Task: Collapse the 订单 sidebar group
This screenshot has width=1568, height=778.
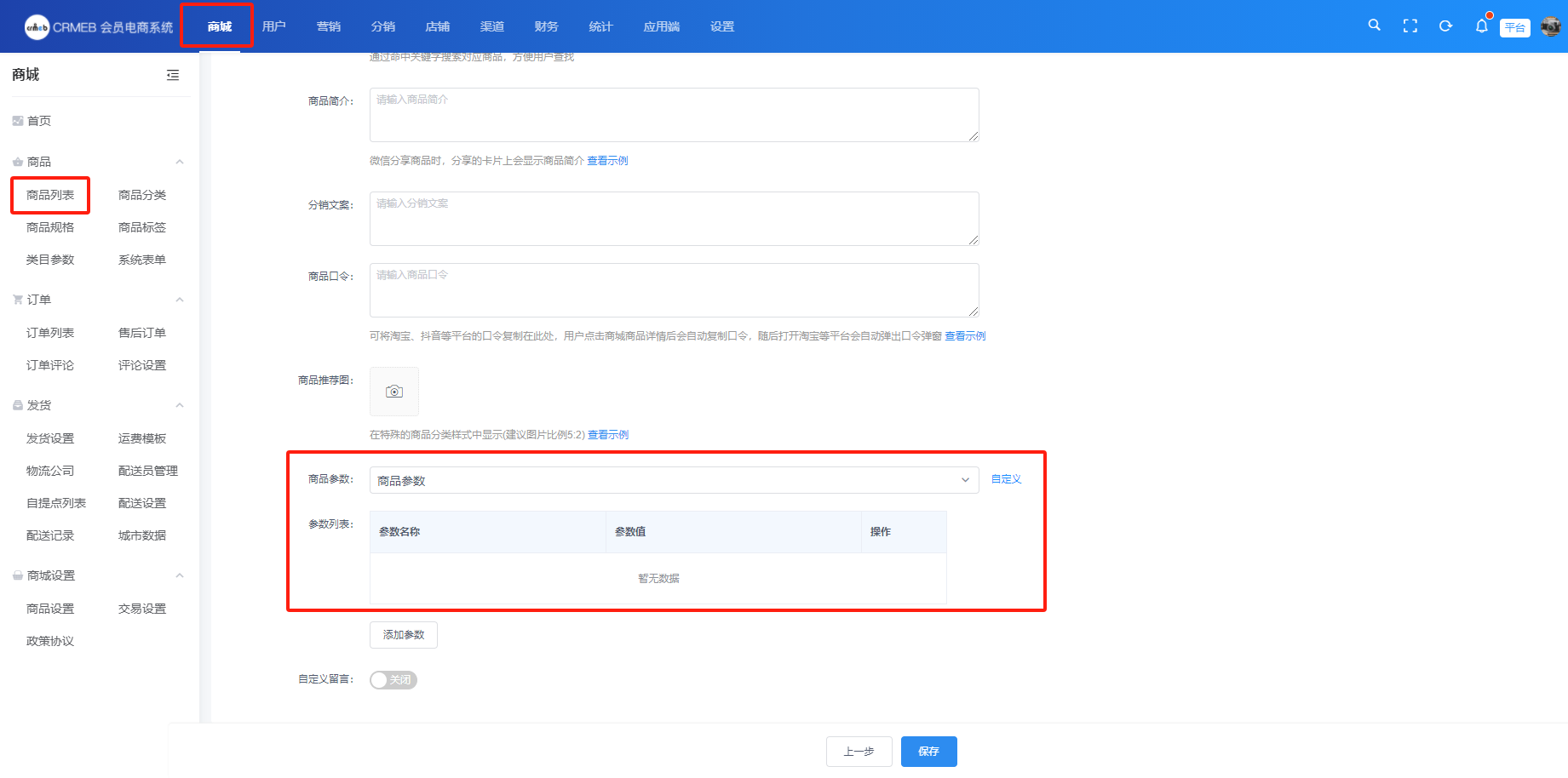Action: [179, 300]
